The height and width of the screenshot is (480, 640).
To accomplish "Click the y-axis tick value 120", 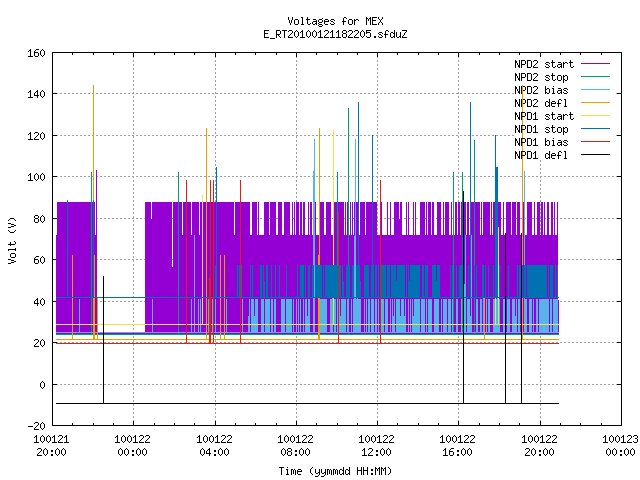I will pos(36,136).
